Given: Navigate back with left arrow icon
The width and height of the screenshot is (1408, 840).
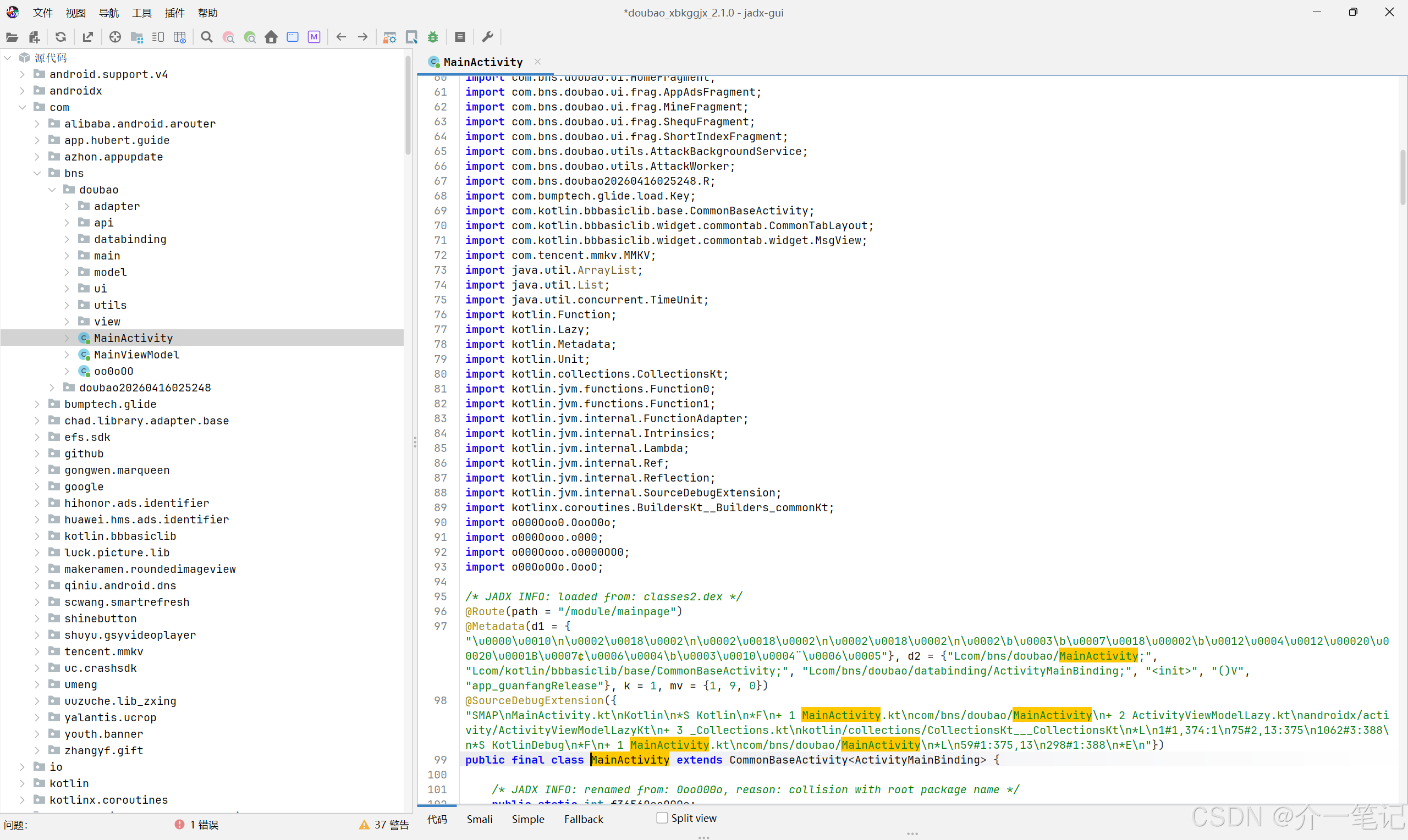Looking at the screenshot, I should [x=341, y=37].
